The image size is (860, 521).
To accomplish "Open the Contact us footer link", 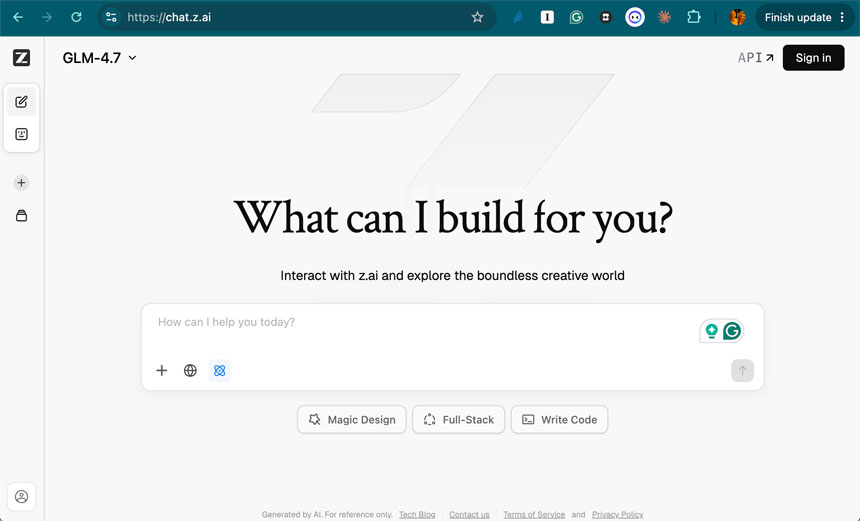I will (469, 514).
